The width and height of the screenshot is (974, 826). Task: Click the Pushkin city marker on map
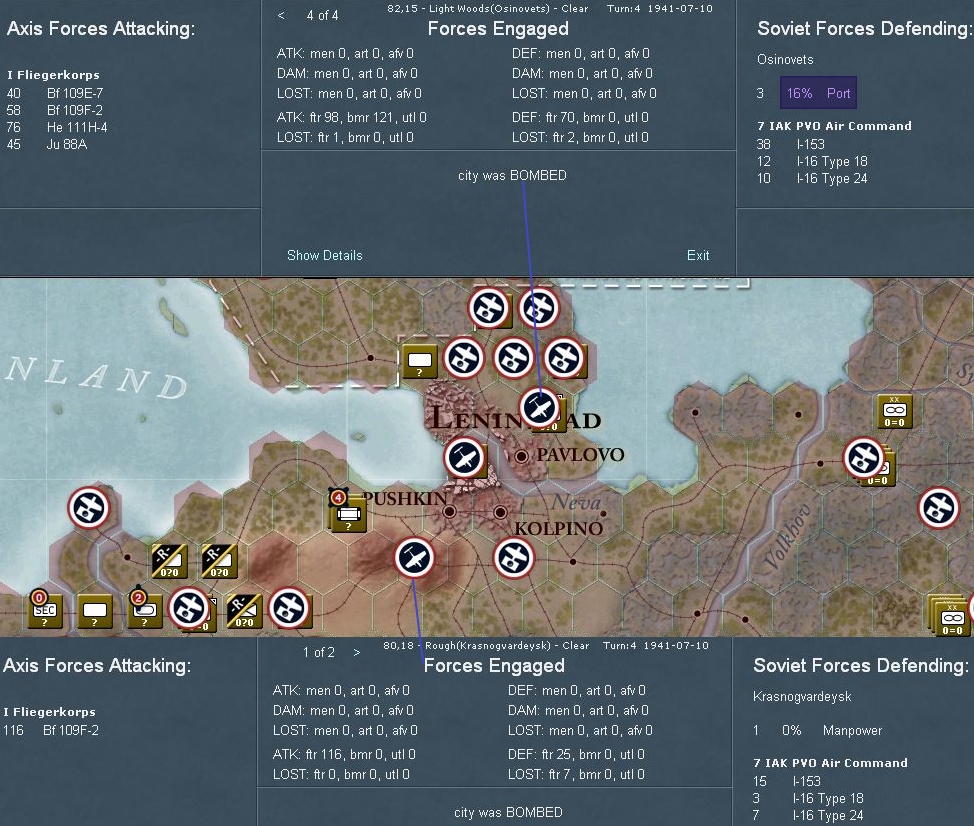pyautogui.click(x=449, y=512)
